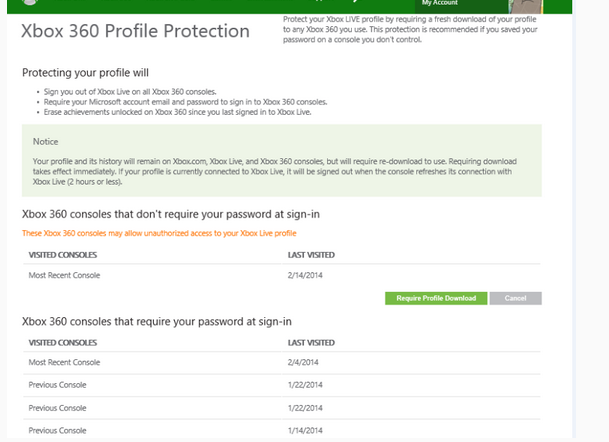609x442 pixels.
Task: Click the Require Profile Download button
Action: pyautogui.click(x=435, y=298)
